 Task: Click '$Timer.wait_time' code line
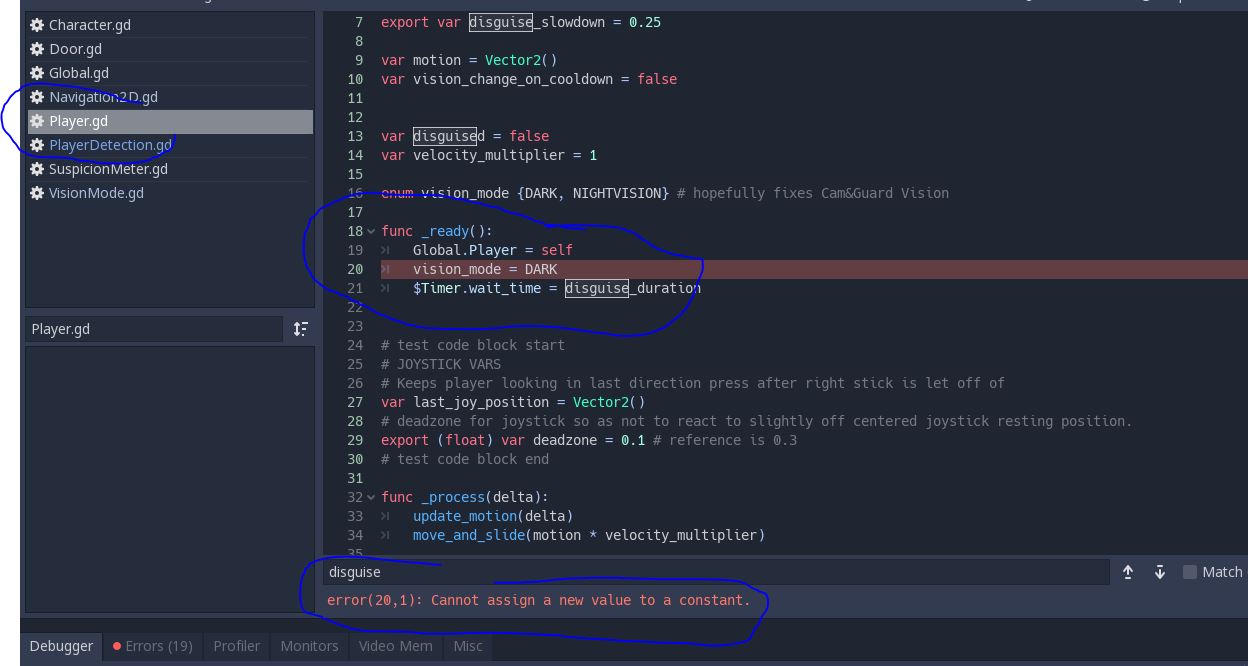[557, 288]
